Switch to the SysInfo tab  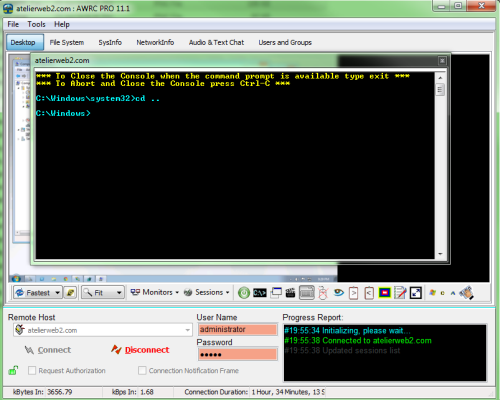[110, 42]
